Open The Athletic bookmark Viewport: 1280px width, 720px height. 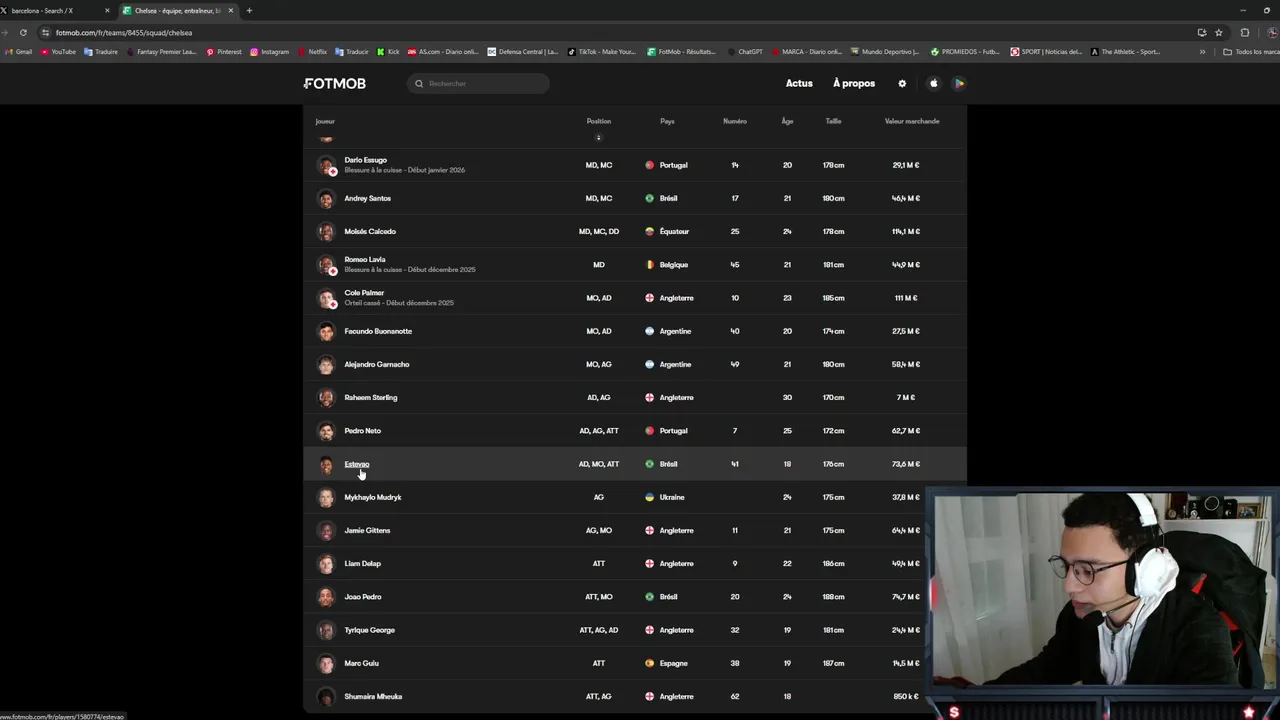[x=1126, y=52]
